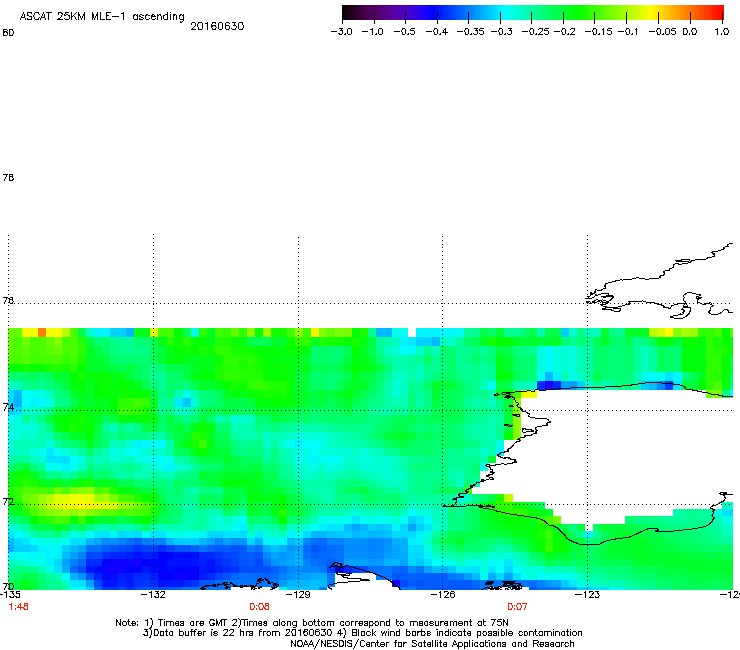Select the longitude label -132
The width and height of the screenshot is (740, 650).
point(153,595)
